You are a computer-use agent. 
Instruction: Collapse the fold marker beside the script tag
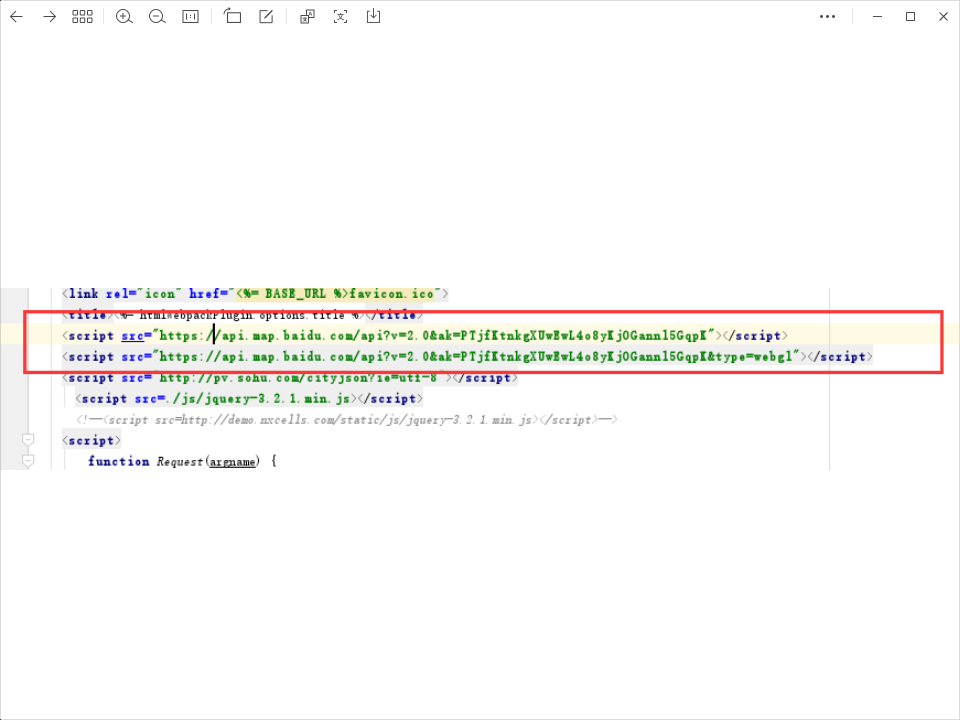pyautogui.click(x=28, y=440)
